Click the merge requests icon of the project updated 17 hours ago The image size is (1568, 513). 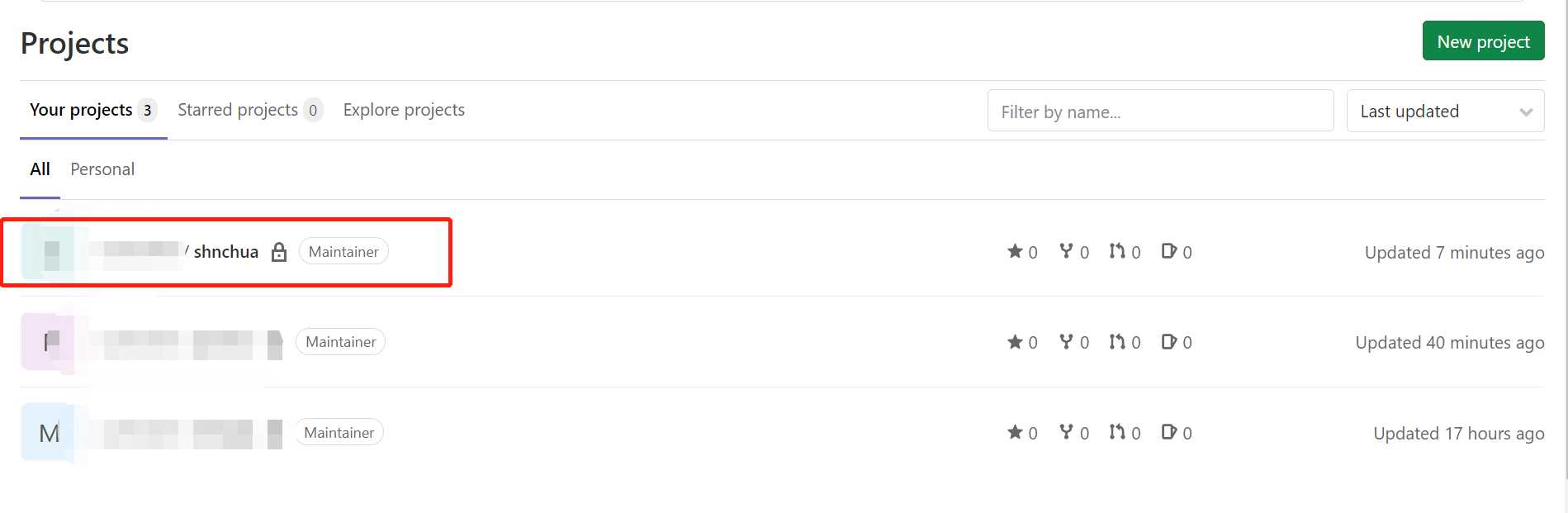(x=1117, y=432)
